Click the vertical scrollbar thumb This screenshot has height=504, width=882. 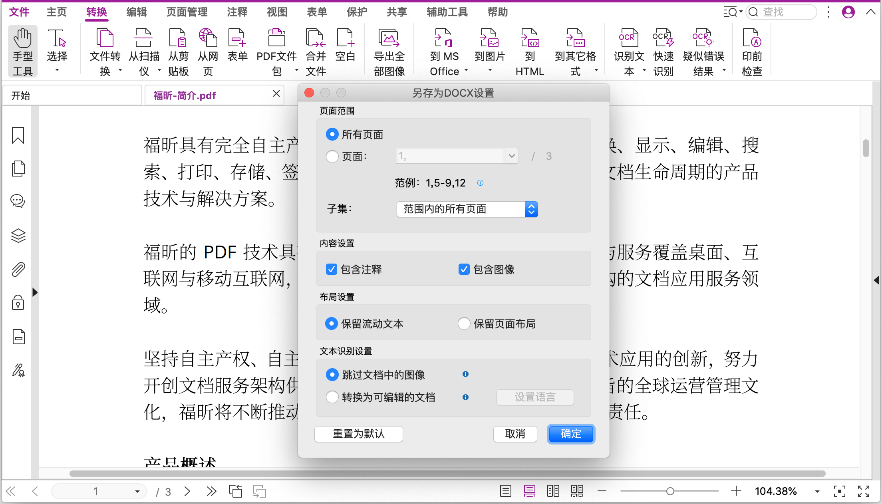click(866, 147)
